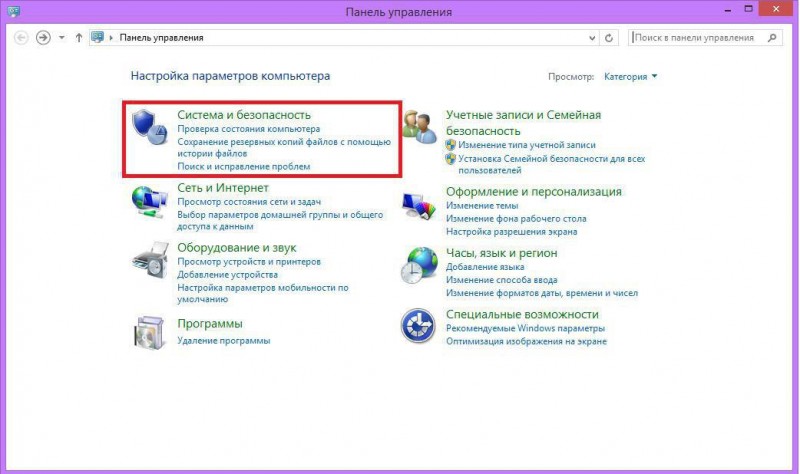Click Просмотр устройств и принтеров
Image resolution: width=800 pixels, height=474 pixels.
coord(249,262)
